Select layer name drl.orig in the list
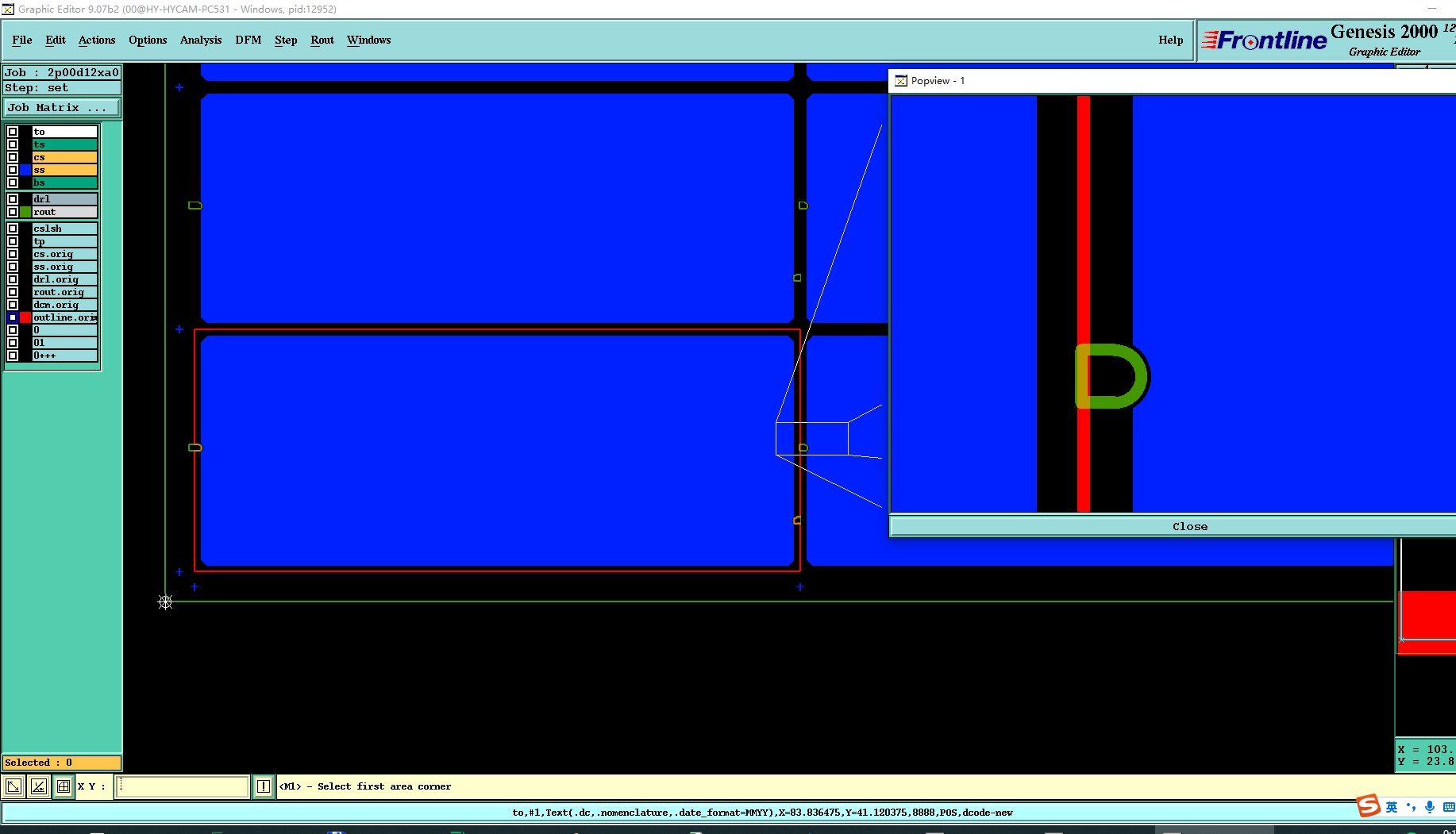The width and height of the screenshot is (1456, 834). pos(65,279)
